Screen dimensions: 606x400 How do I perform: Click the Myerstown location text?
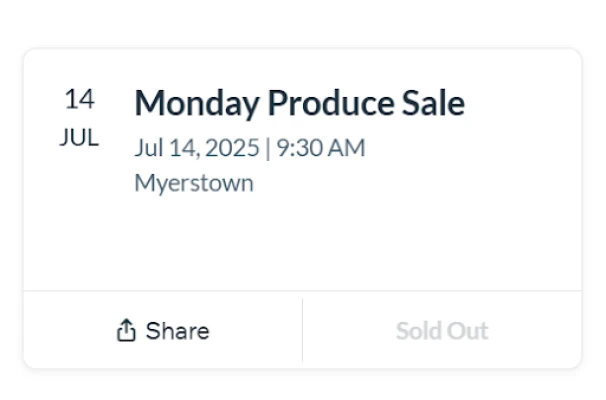point(194,183)
